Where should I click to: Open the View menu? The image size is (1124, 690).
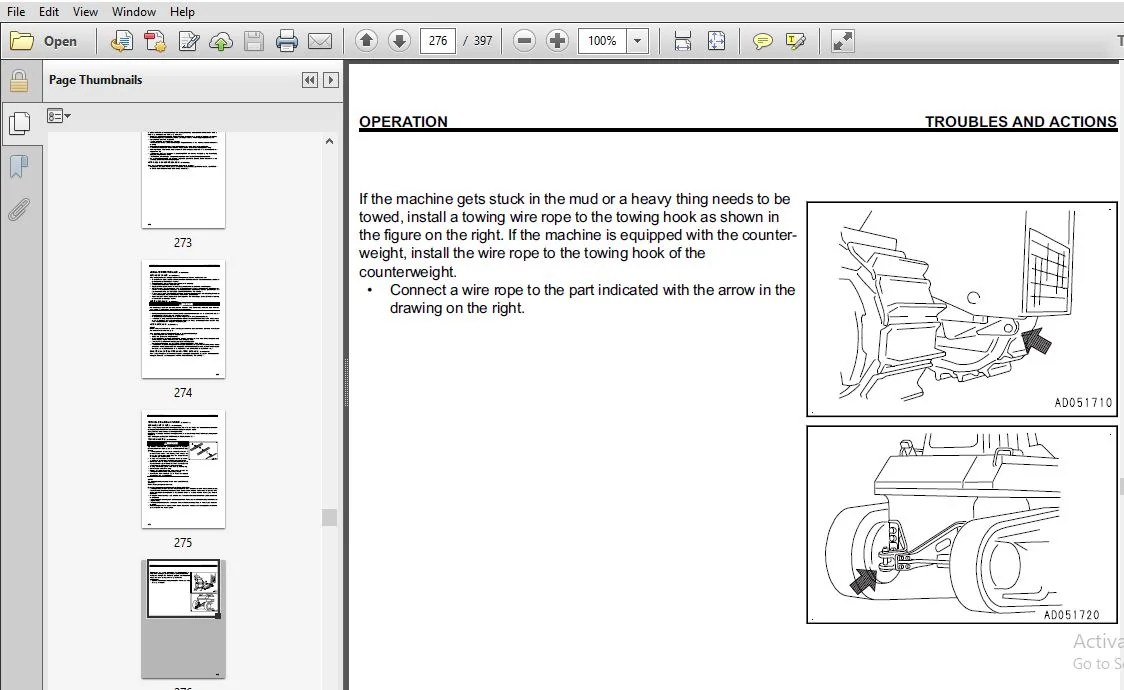(85, 11)
